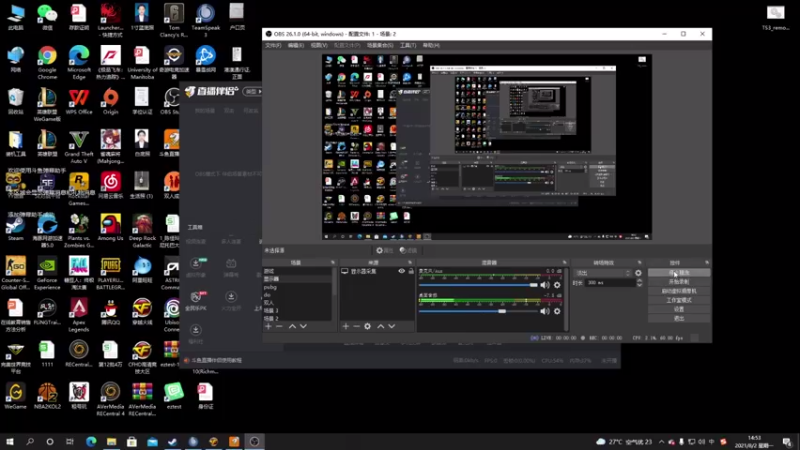Toggle lock on 显示器采集 source
This screenshot has width=800, height=450.
(411, 271)
